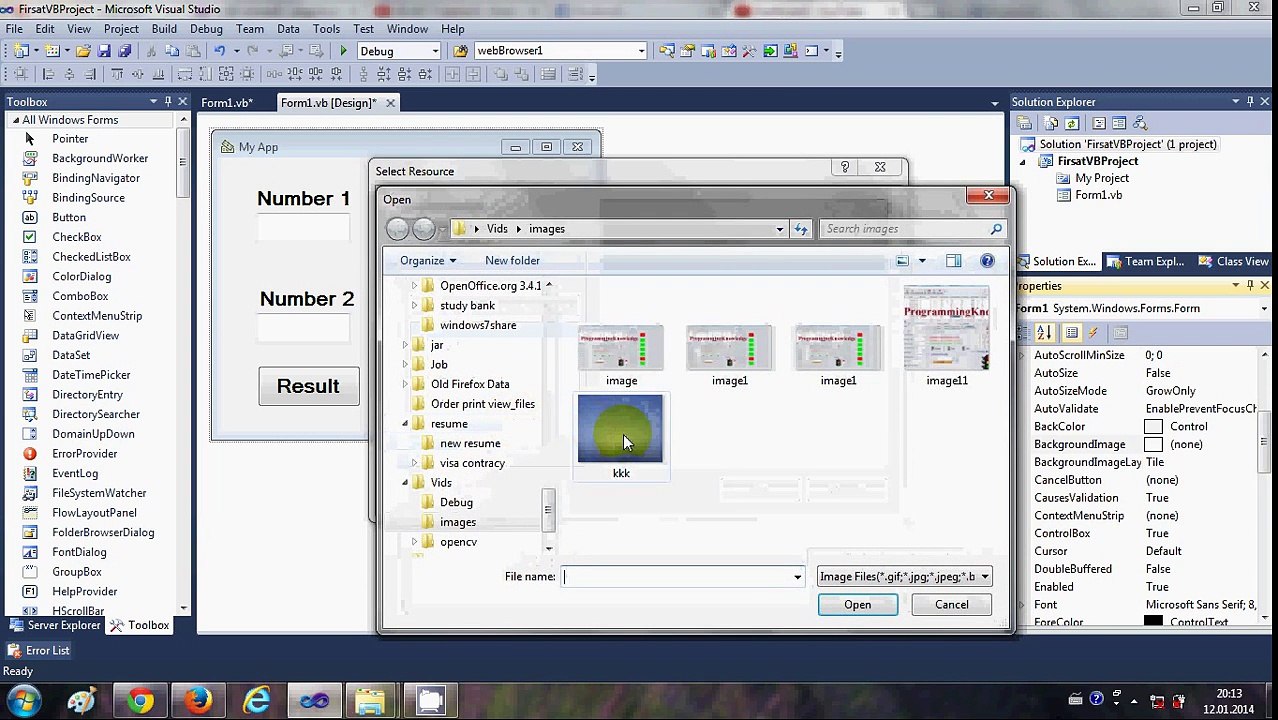The height and width of the screenshot is (720, 1278).
Task: Click the Open button in file dialog
Action: coord(857,605)
